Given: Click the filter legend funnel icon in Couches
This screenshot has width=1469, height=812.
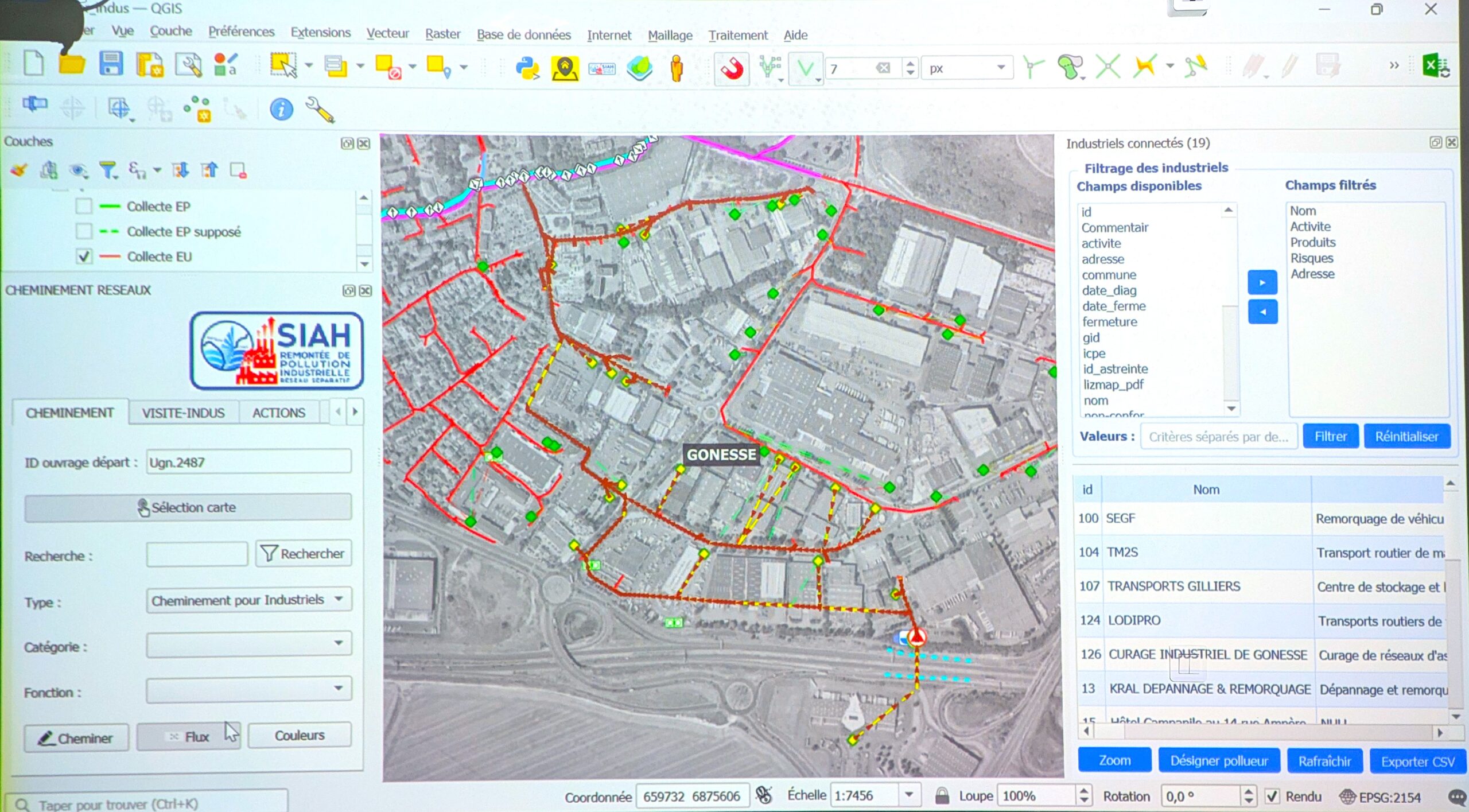Looking at the screenshot, I should point(108,170).
